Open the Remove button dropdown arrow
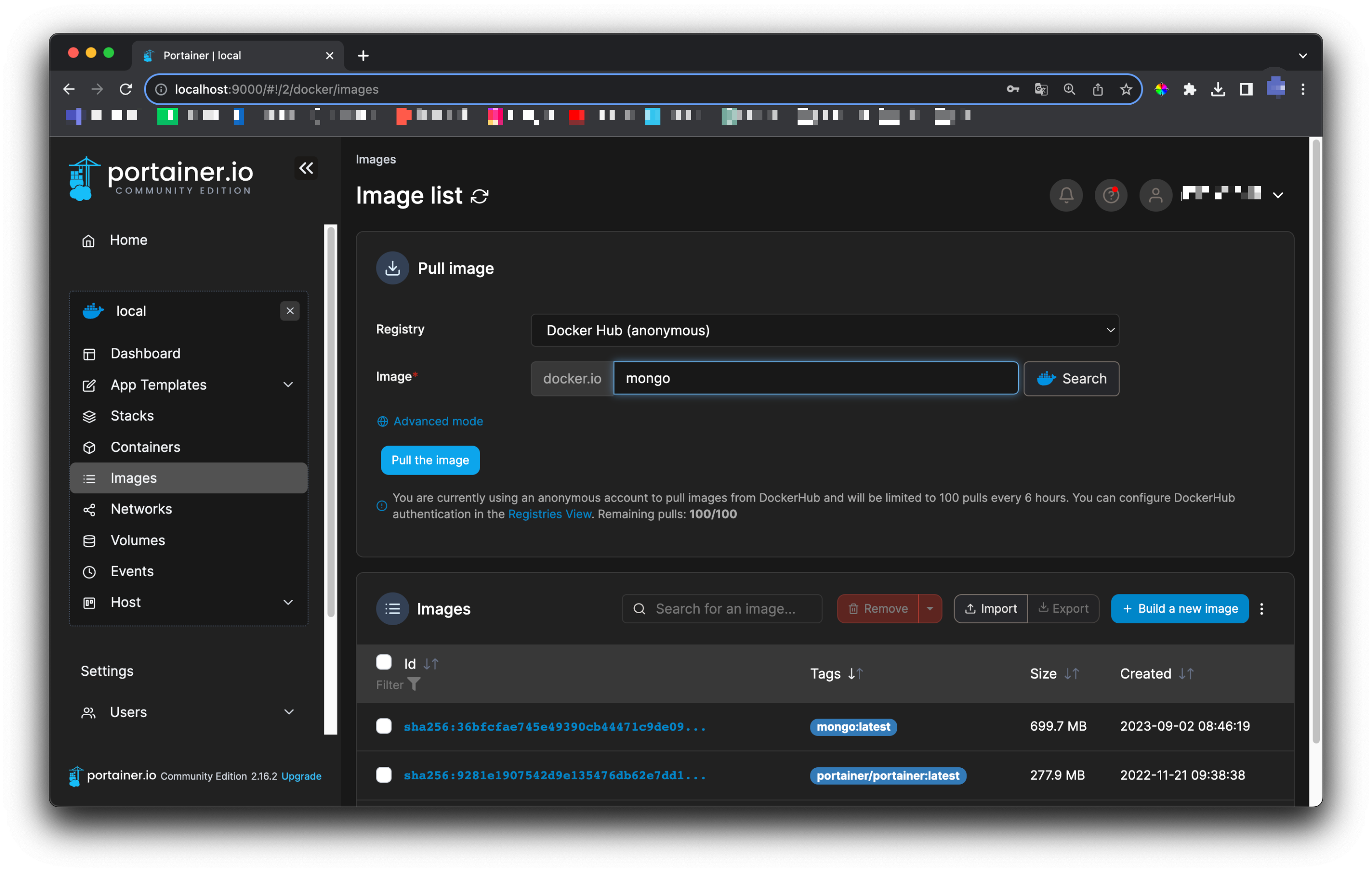Viewport: 1372px width, 872px height. pos(930,609)
